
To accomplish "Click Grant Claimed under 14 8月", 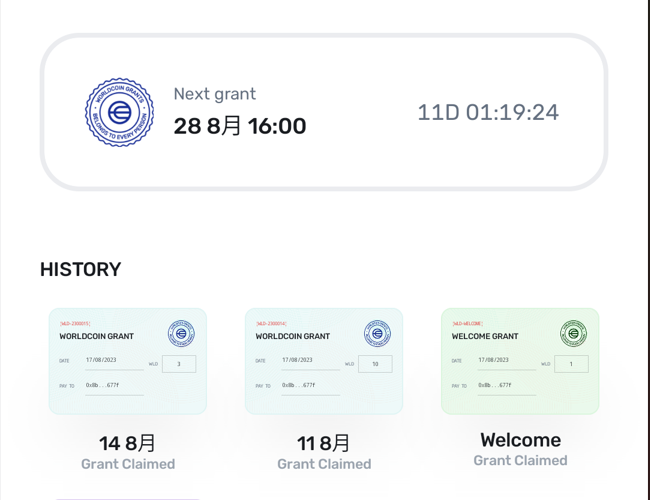I will point(128,464).
